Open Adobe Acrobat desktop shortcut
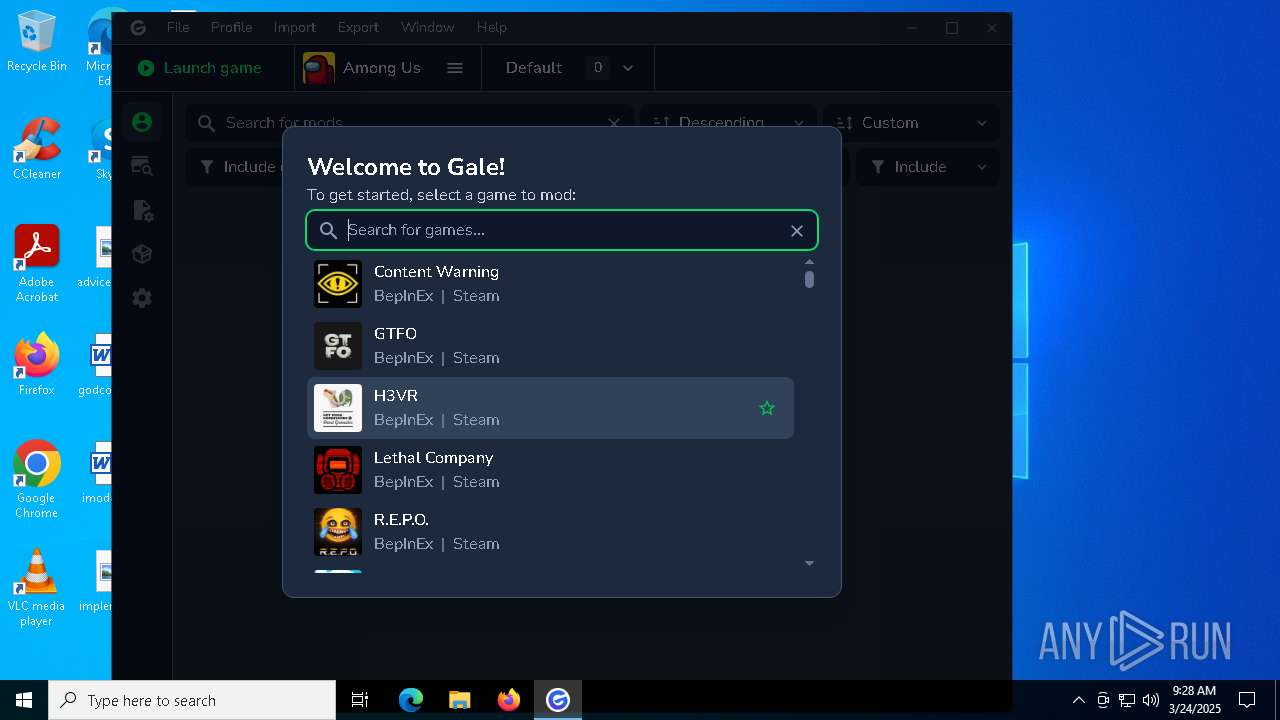Image resolution: width=1280 pixels, height=720 pixels. pos(37,264)
